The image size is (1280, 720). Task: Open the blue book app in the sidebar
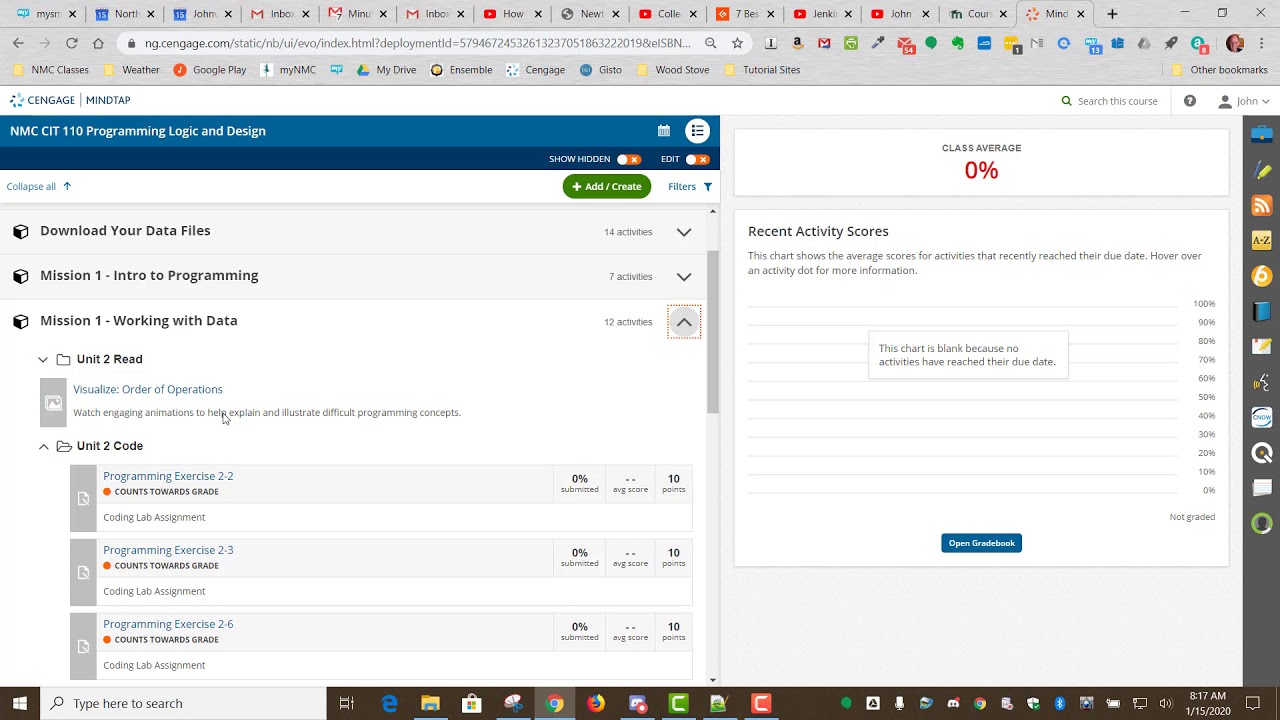[1262, 311]
